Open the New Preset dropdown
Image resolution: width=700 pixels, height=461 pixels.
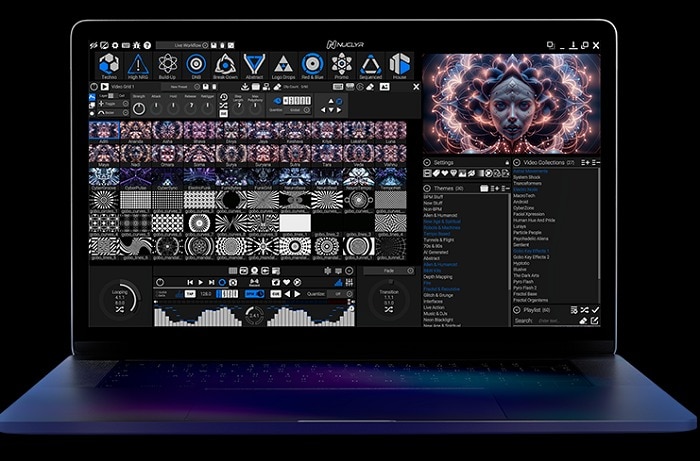181,87
